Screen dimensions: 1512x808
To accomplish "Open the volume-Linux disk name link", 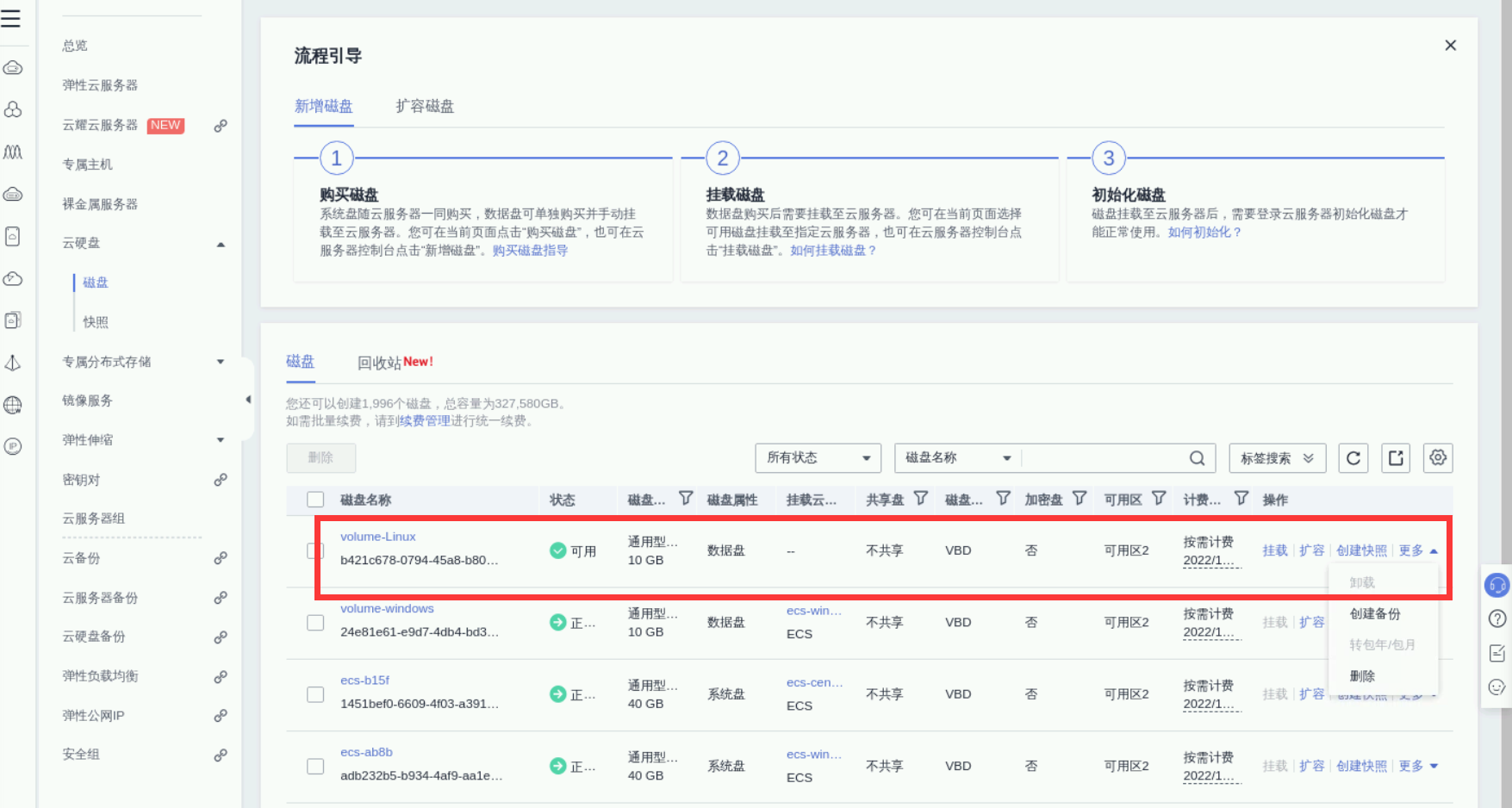I will (378, 537).
